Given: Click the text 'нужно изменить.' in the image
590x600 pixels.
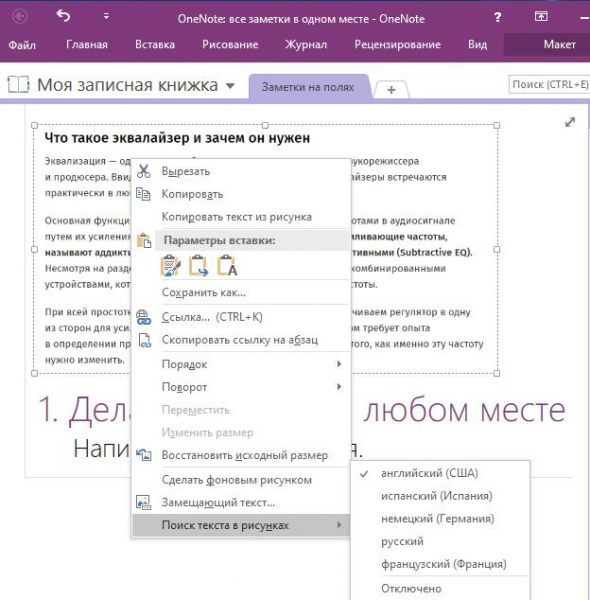Looking at the screenshot, I should (x=85, y=360).
